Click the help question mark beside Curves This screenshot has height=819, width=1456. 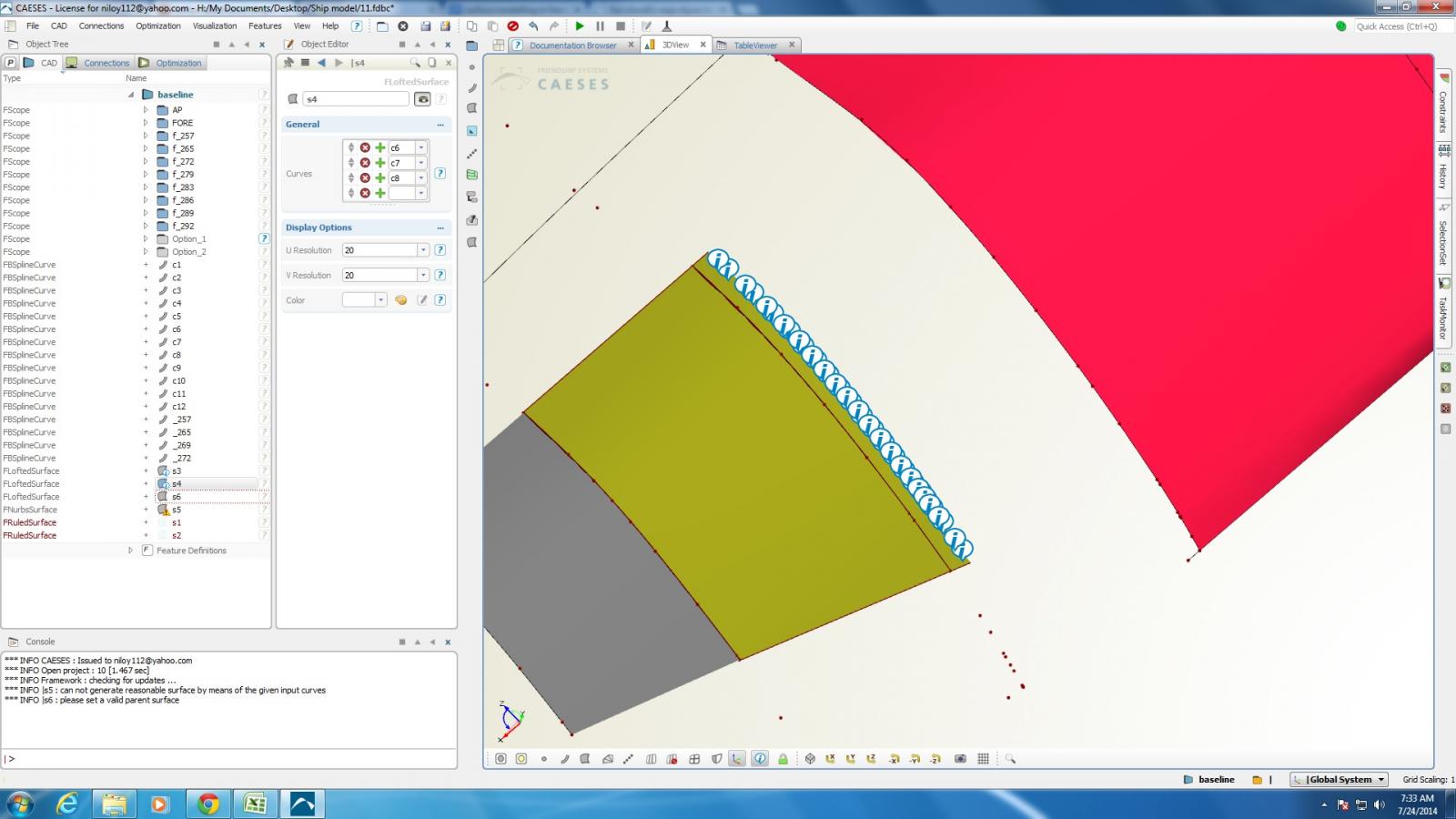pos(440,173)
